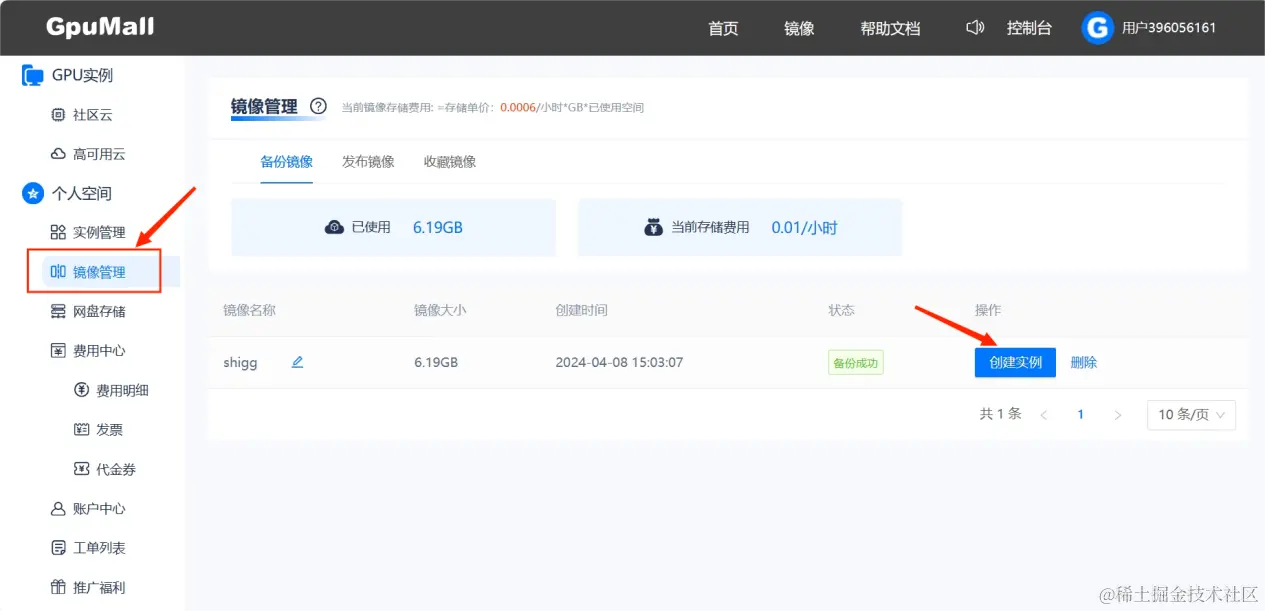This screenshot has width=1265, height=611.
Task: Click the 高可用云 cloud icon
Action: 58,154
